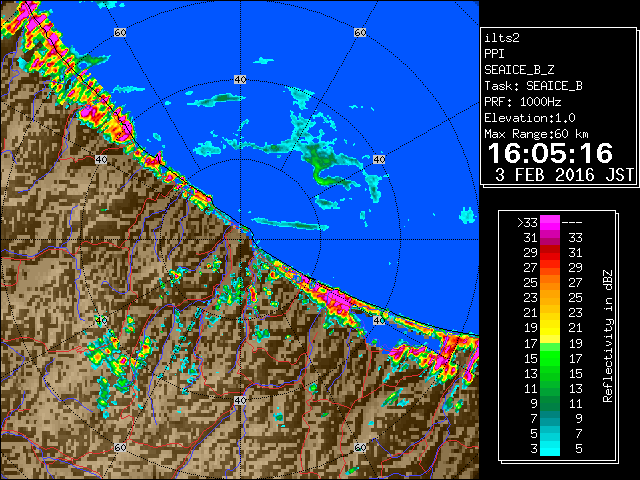
Task: Click the '3' label at legend bottom-left
Action: (x=534, y=449)
